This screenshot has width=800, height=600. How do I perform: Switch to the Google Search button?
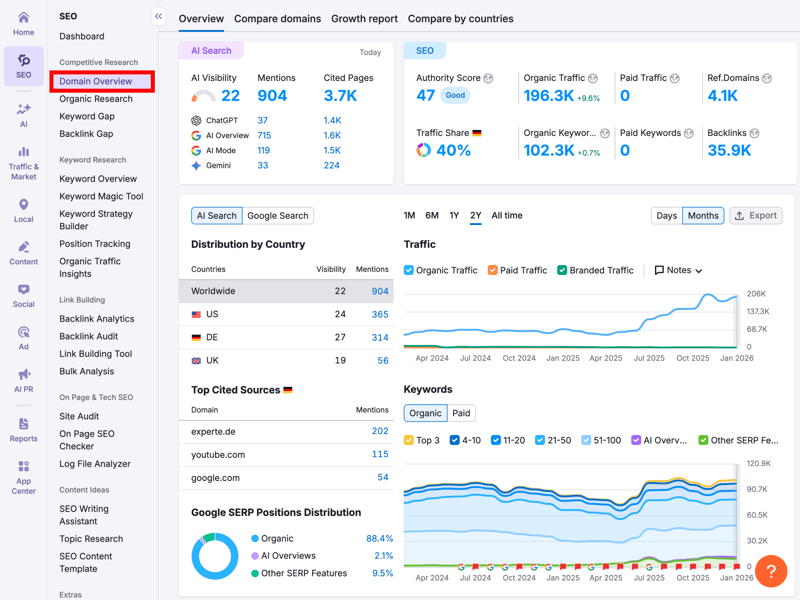click(x=278, y=216)
